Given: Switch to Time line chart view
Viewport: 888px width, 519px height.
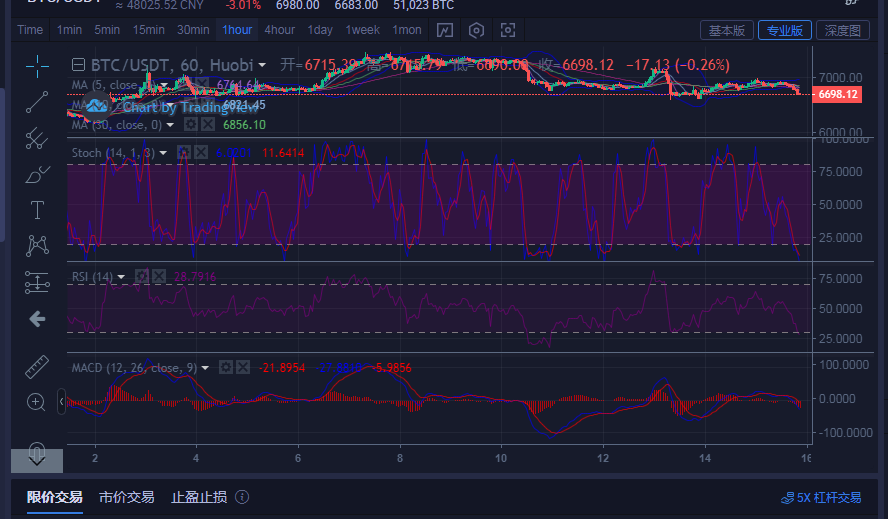Looking at the screenshot, I should tap(30, 30).
